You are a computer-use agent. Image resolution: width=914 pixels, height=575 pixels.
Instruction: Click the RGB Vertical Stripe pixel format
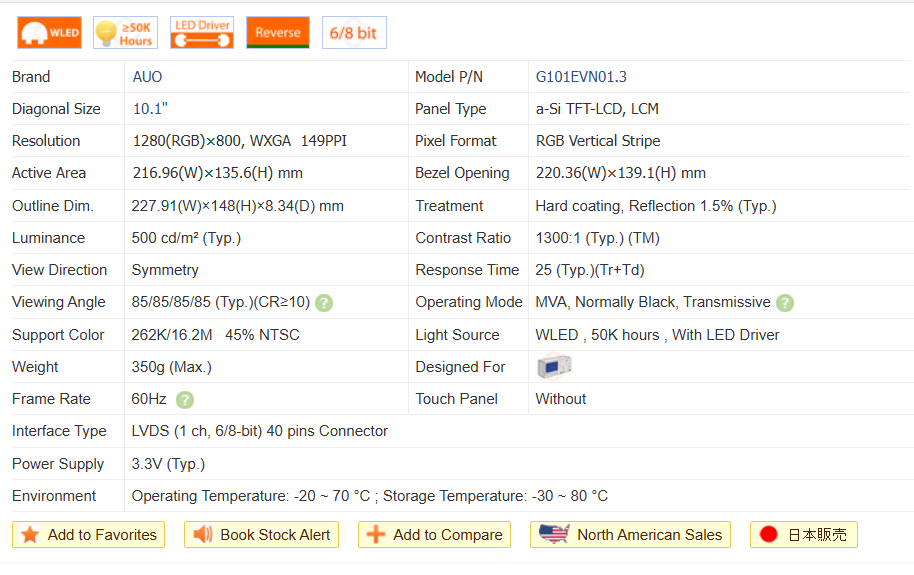pyautogui.click(x=598, y=141)
